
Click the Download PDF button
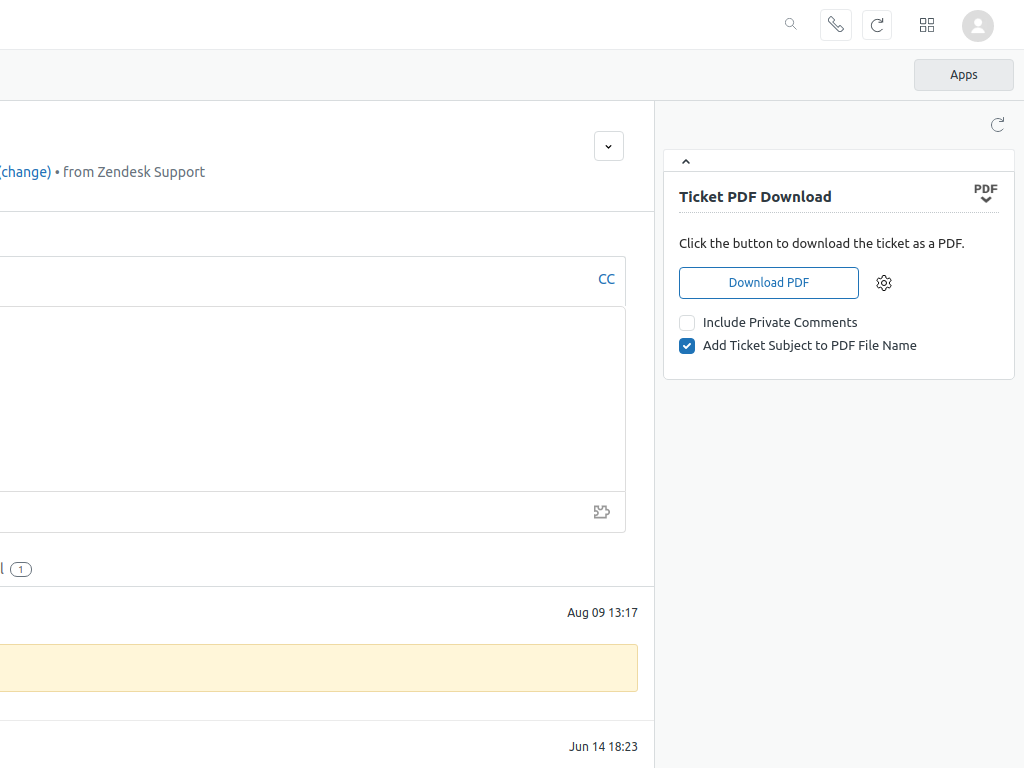click(x=768, y=283)
